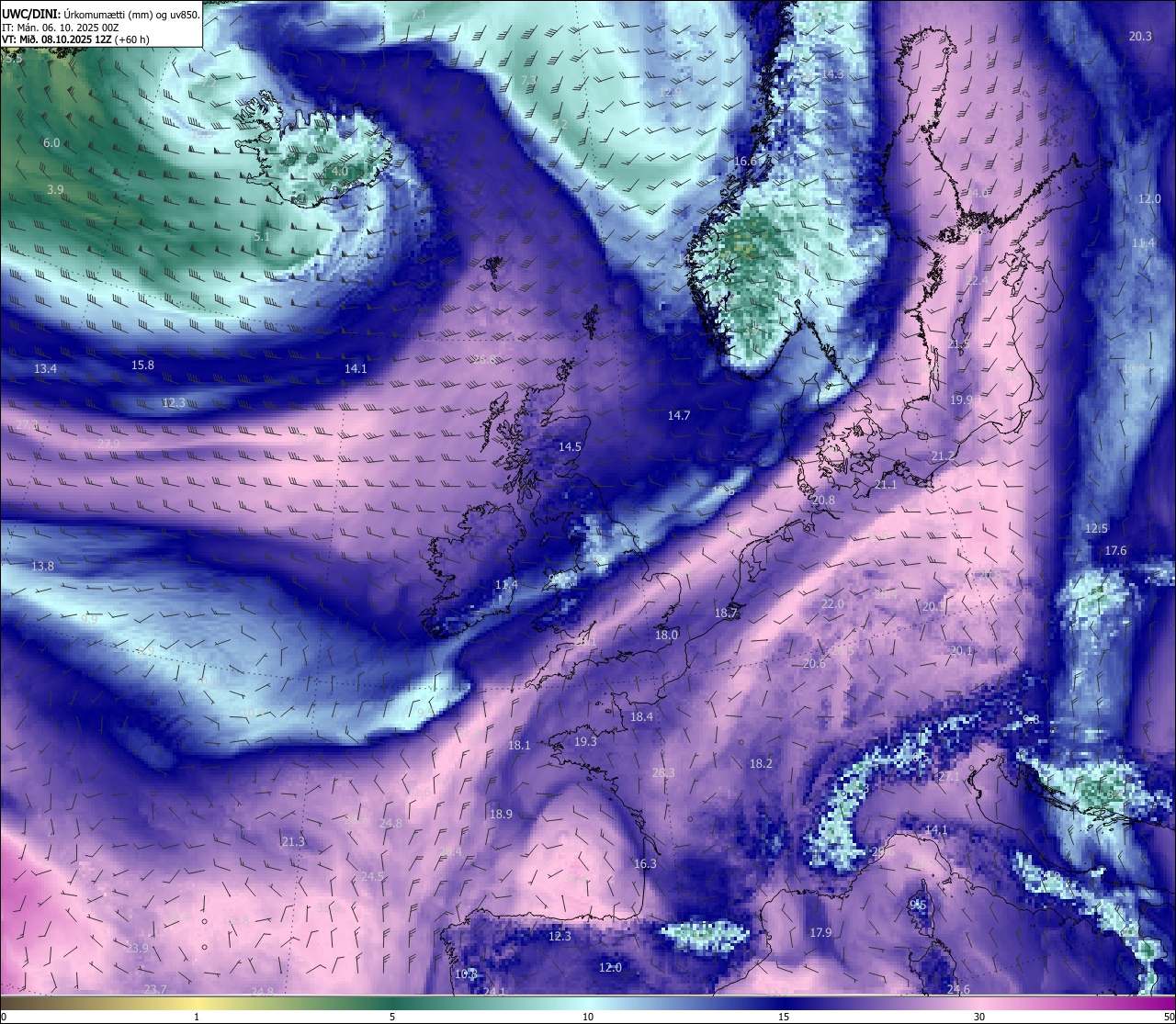This screenshot has height=1024, width=1176.
Task: Click the 18.1 value label
Action: click(519, 746)
